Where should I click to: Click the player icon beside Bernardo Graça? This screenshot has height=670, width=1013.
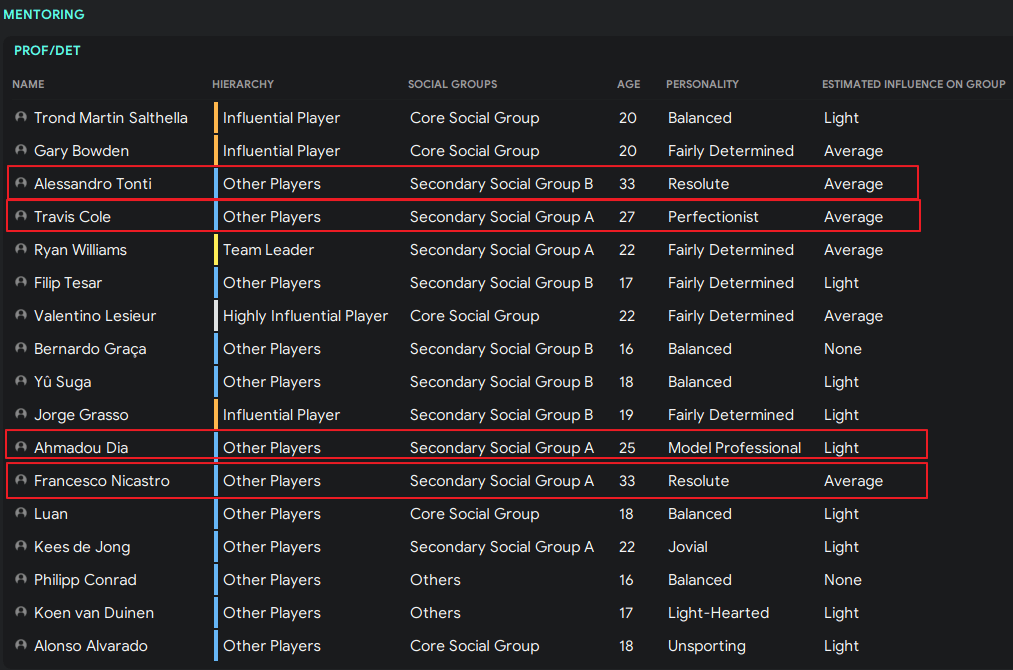click(21, 348)
